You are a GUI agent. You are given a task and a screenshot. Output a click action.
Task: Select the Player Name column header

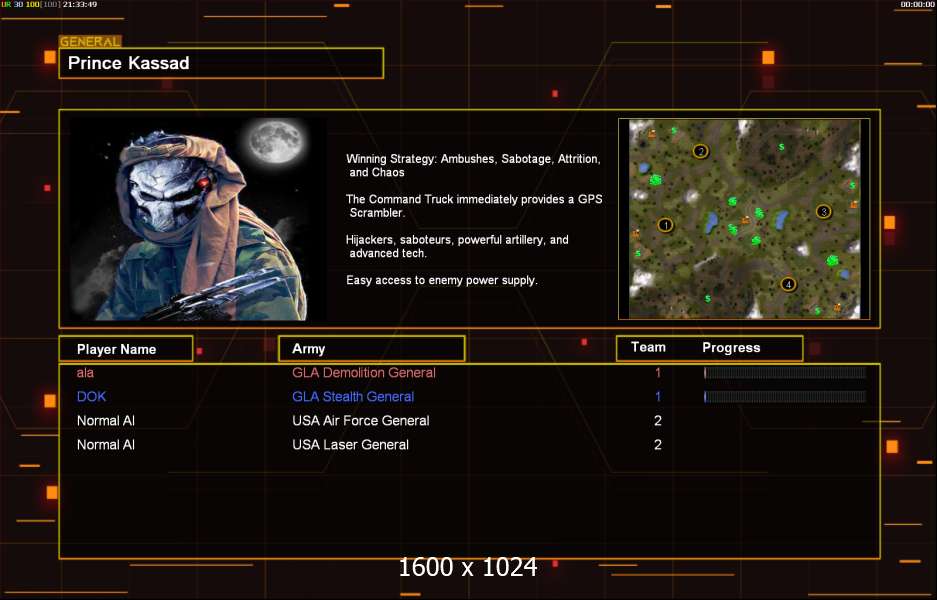point(126,349)
